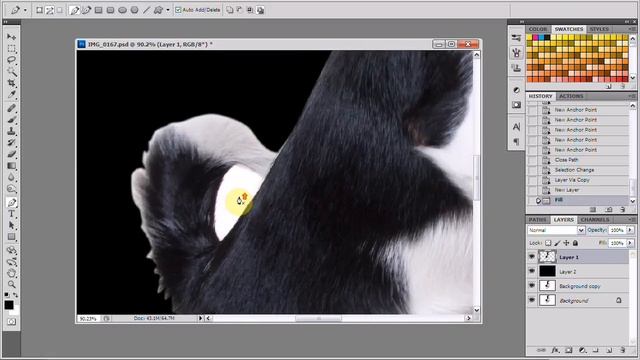Hide Layer 2 visibility eye
The height and width of the screenshot is (360, 640).
(x=531, y=271)
